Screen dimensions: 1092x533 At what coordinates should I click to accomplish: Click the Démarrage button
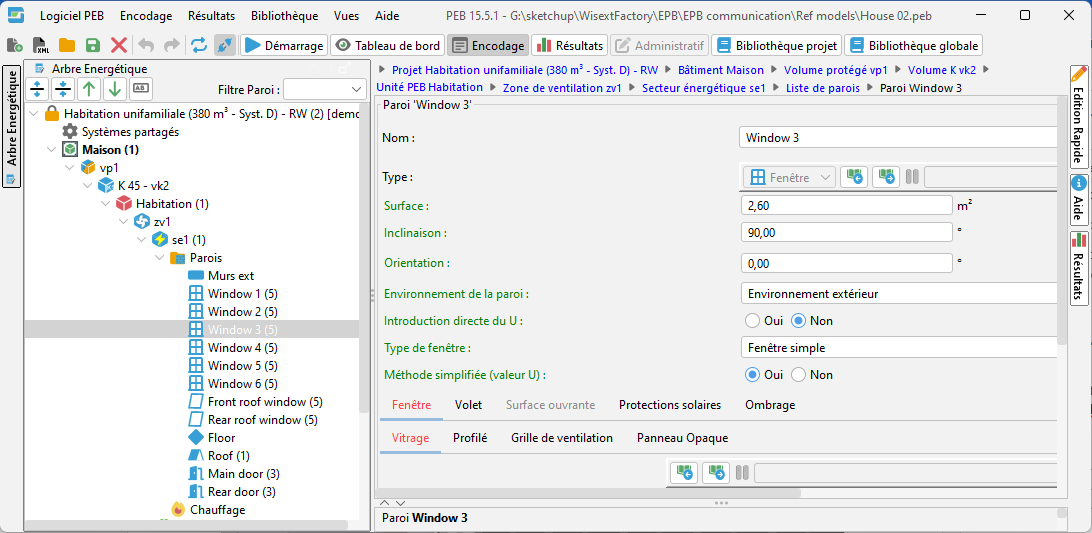click(284, 45)
